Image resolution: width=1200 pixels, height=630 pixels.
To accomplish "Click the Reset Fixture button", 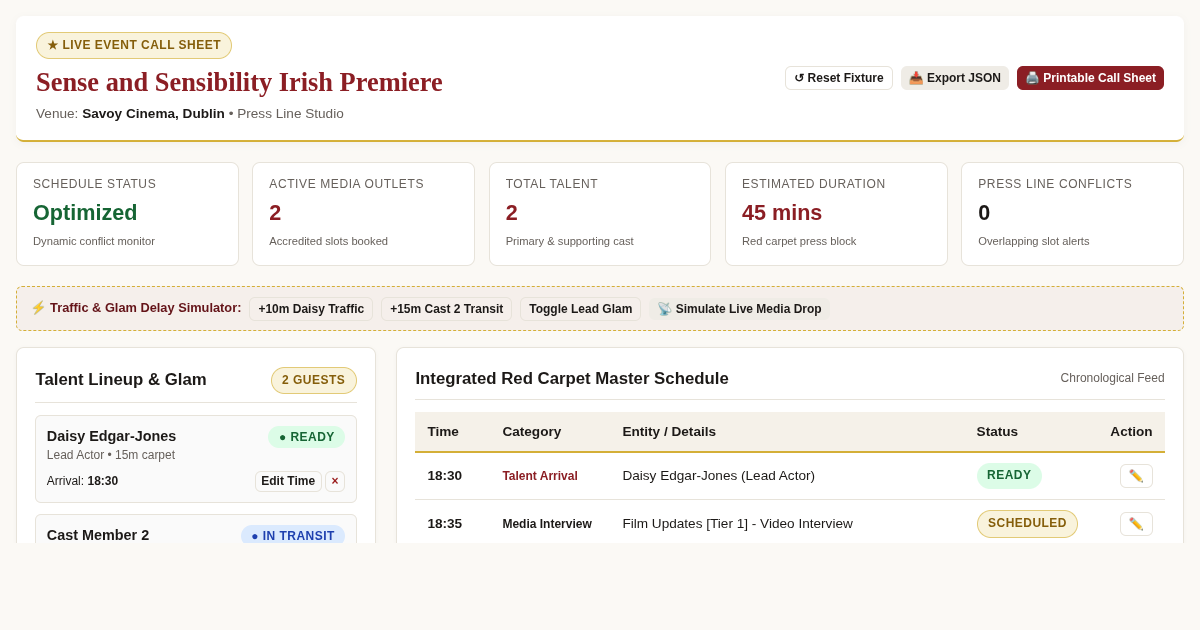I will (839, 78).
